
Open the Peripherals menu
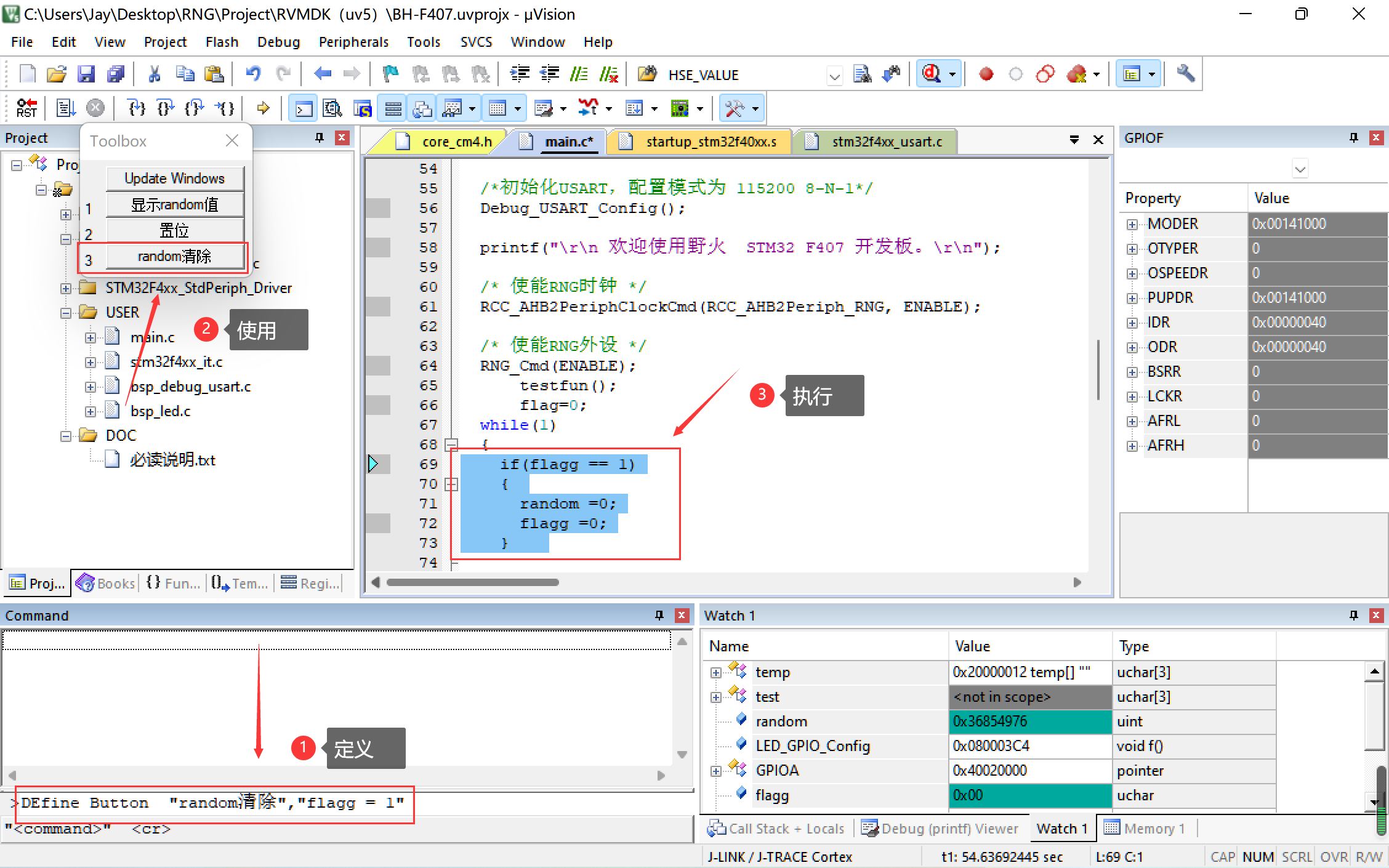353,42
